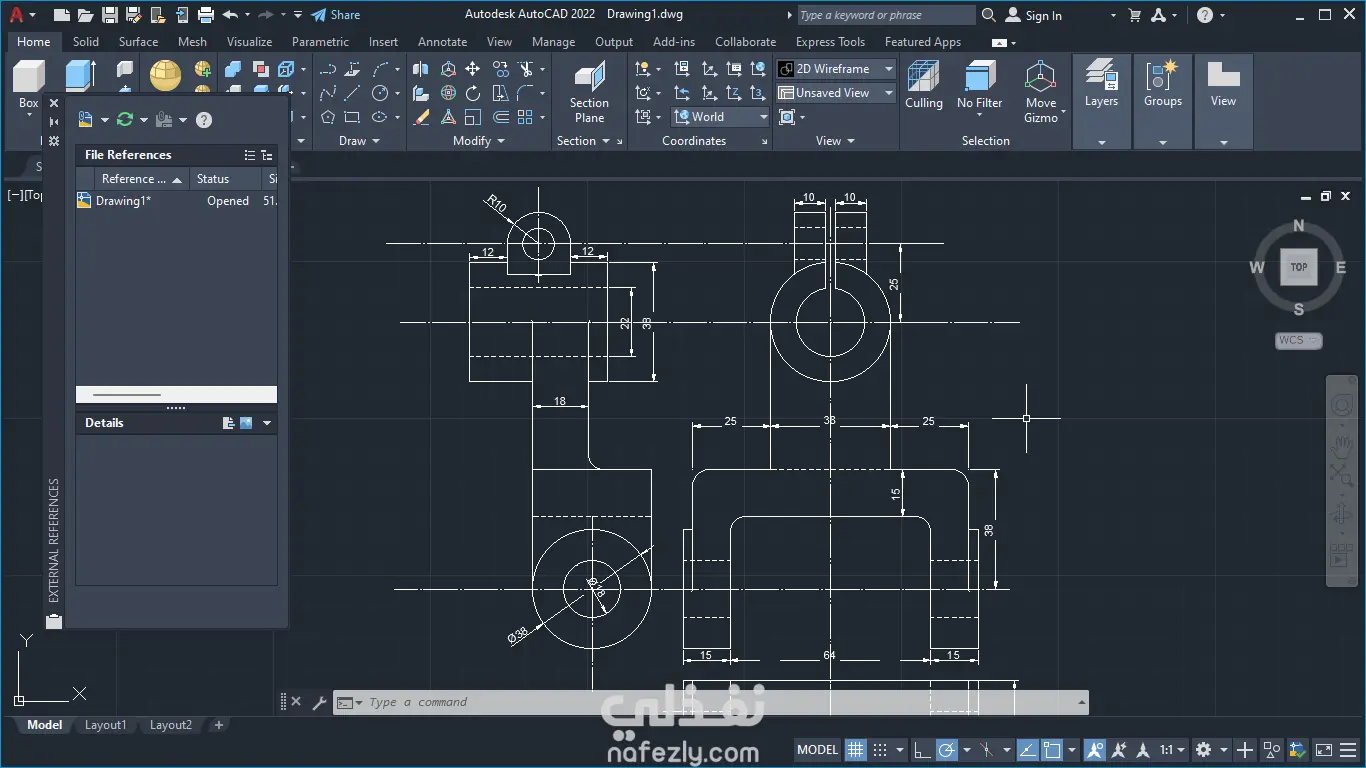Screen dimensions: 1366x768
Task: Open the Unsaved View dropdown
Action: point(836,93)
